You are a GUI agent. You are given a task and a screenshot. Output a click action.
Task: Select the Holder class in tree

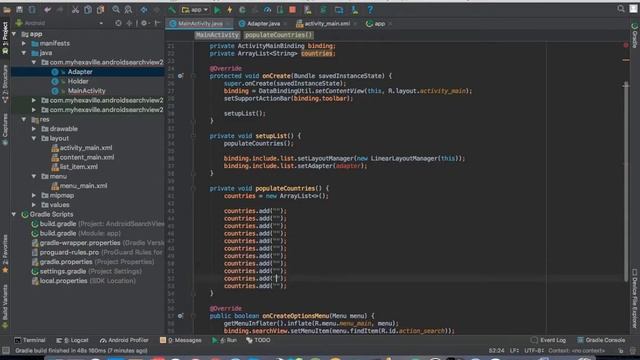click(x=78, y=81)
